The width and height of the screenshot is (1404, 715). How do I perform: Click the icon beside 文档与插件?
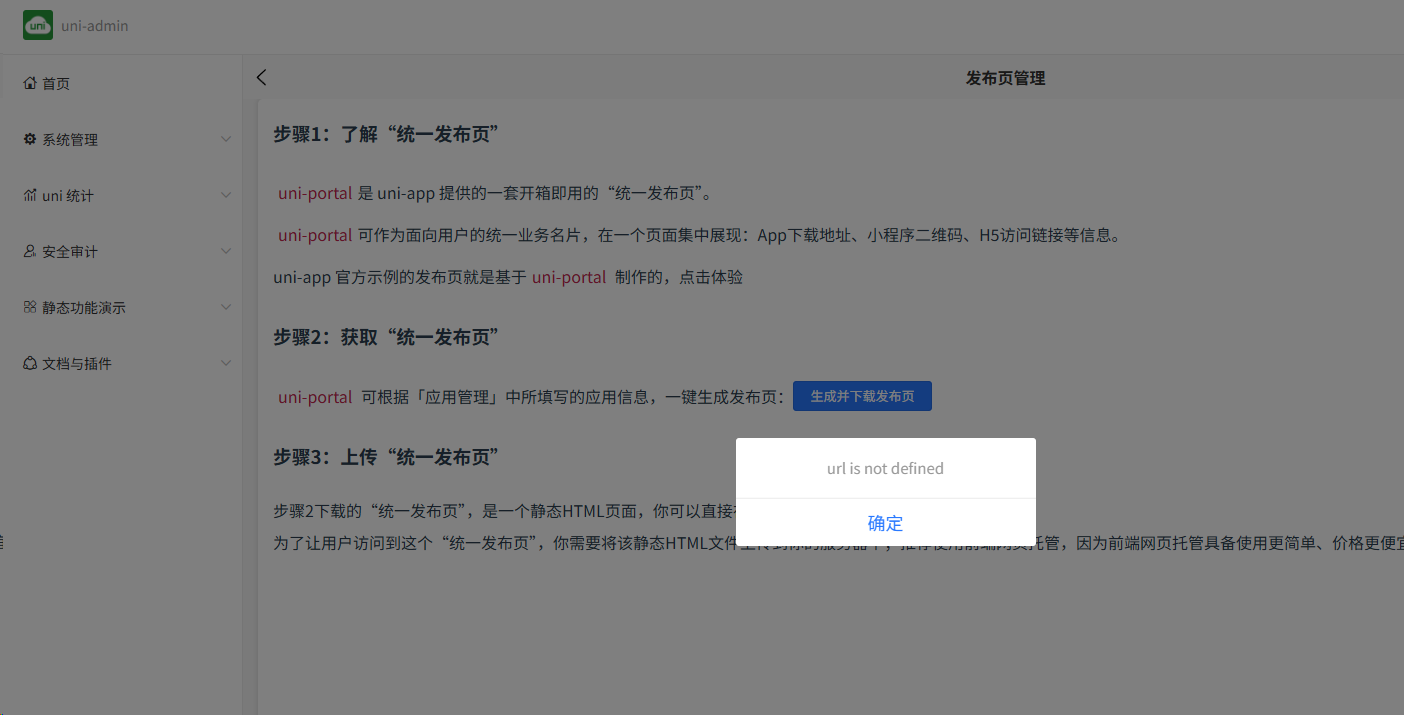coord(30,363)
